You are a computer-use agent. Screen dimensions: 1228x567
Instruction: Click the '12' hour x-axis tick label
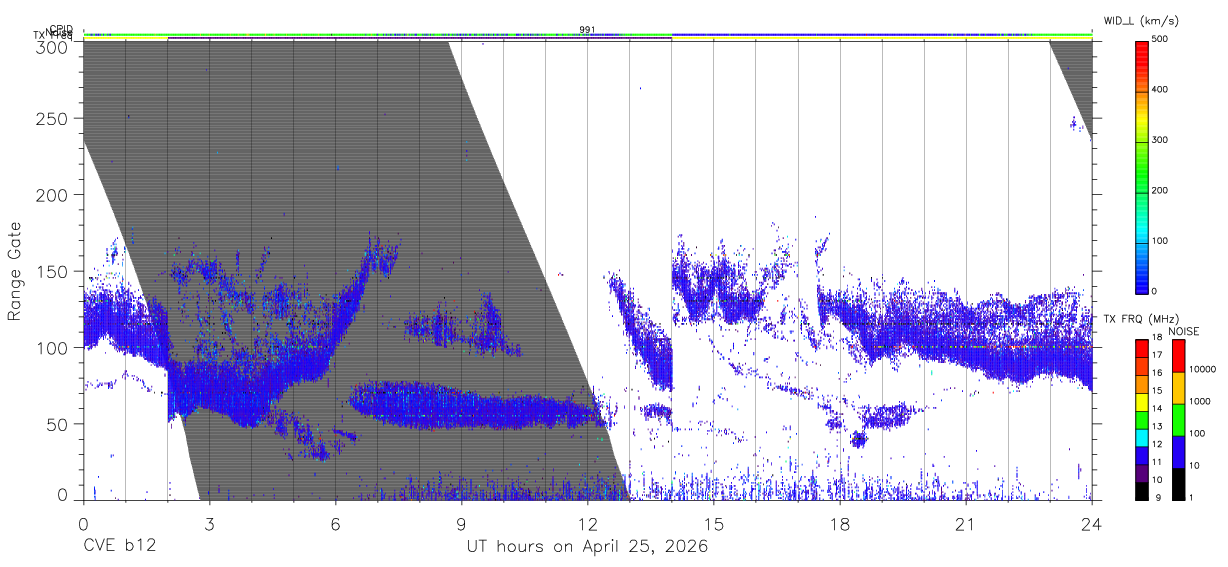point(587,524)
